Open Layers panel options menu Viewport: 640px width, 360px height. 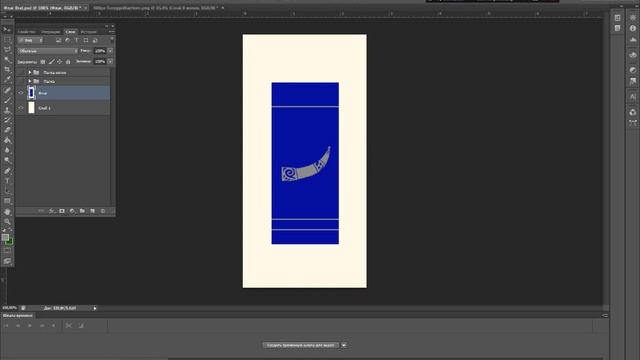111,31
